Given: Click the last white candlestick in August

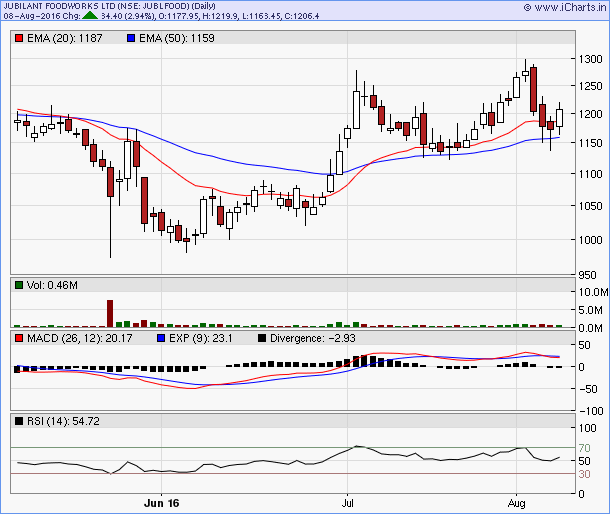Looking at the screenshot, I should 559,118.
